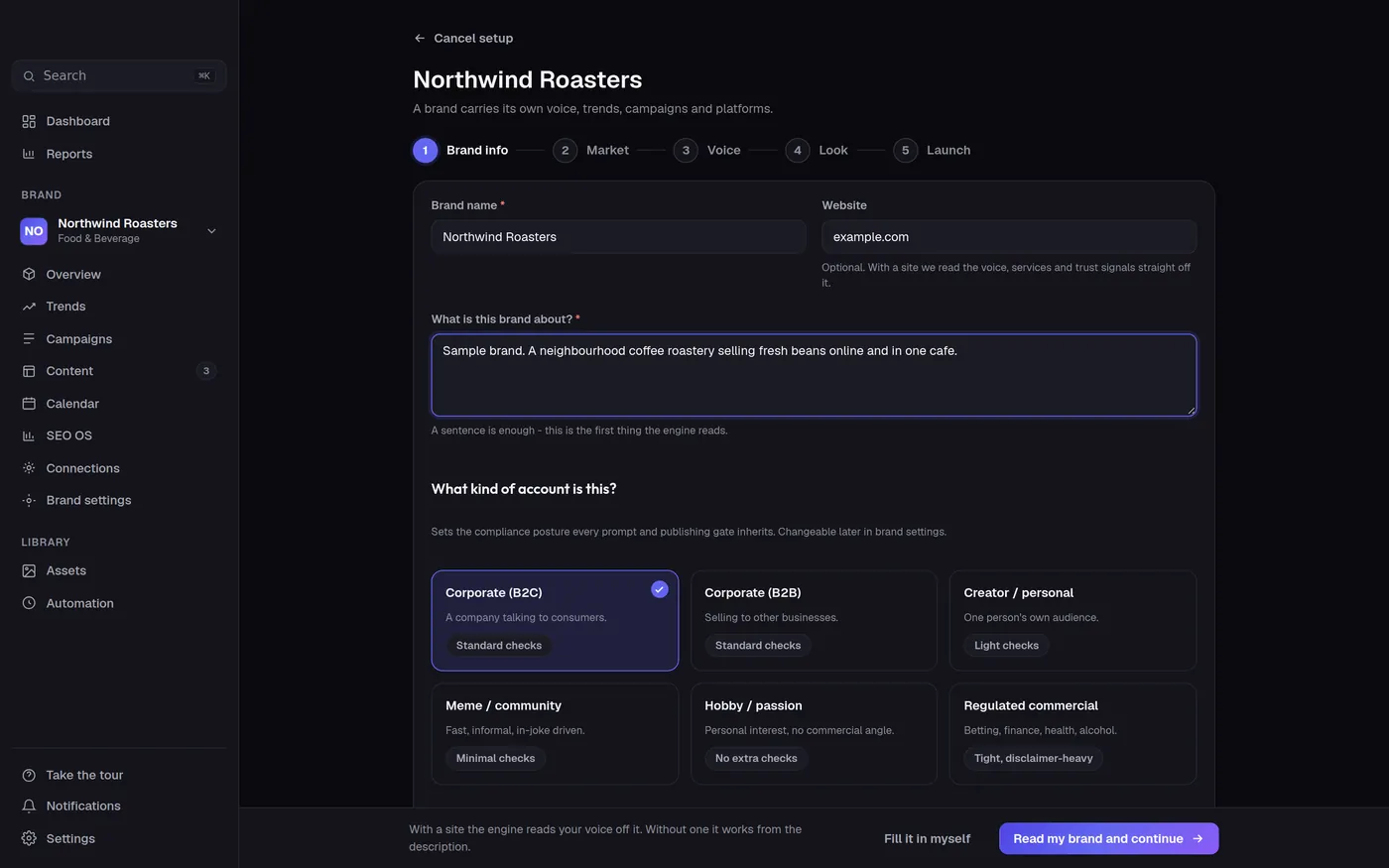Go to the Brand info step

[460, 150]
